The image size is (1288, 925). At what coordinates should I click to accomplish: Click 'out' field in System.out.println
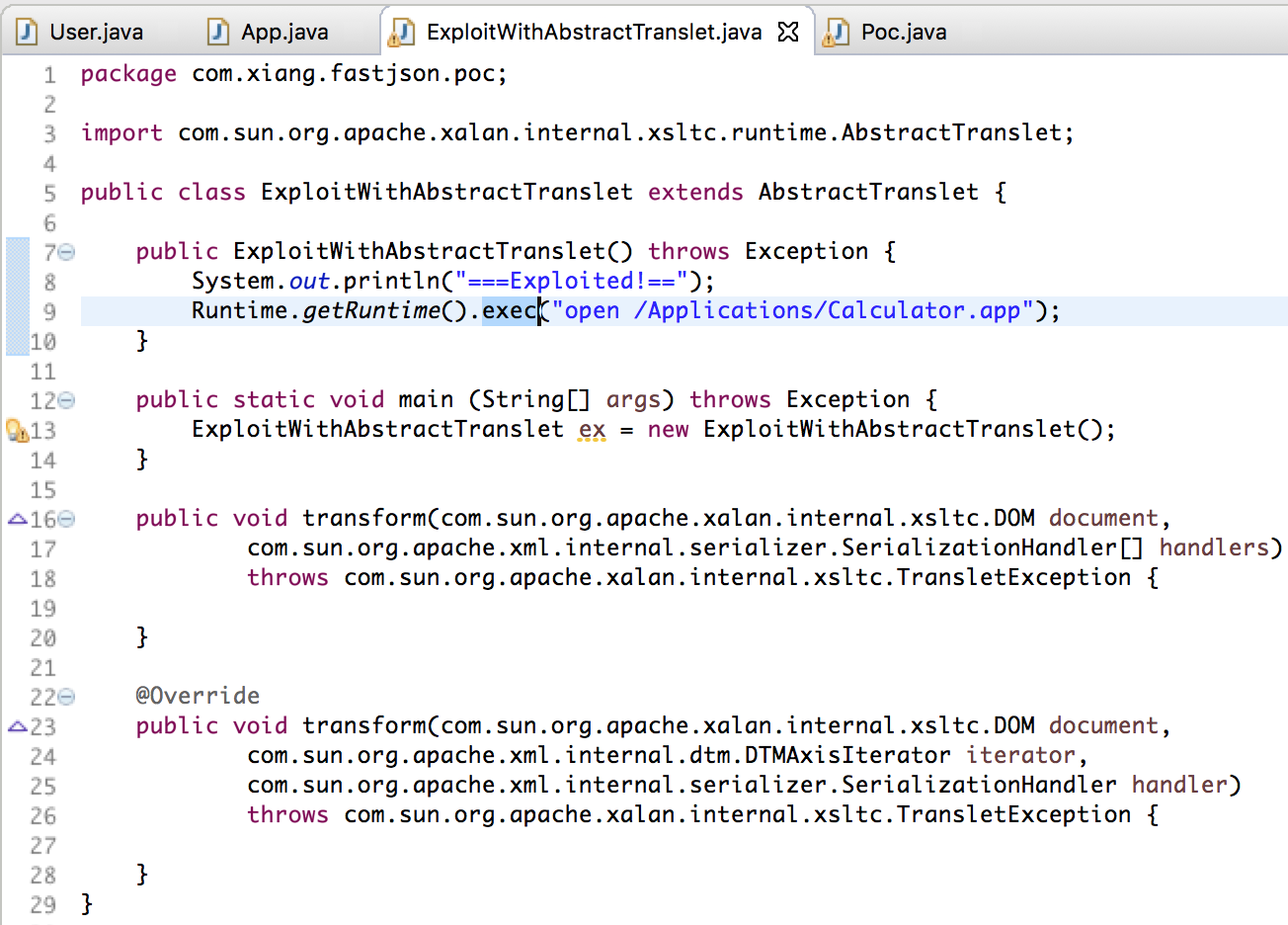(309, 282)
